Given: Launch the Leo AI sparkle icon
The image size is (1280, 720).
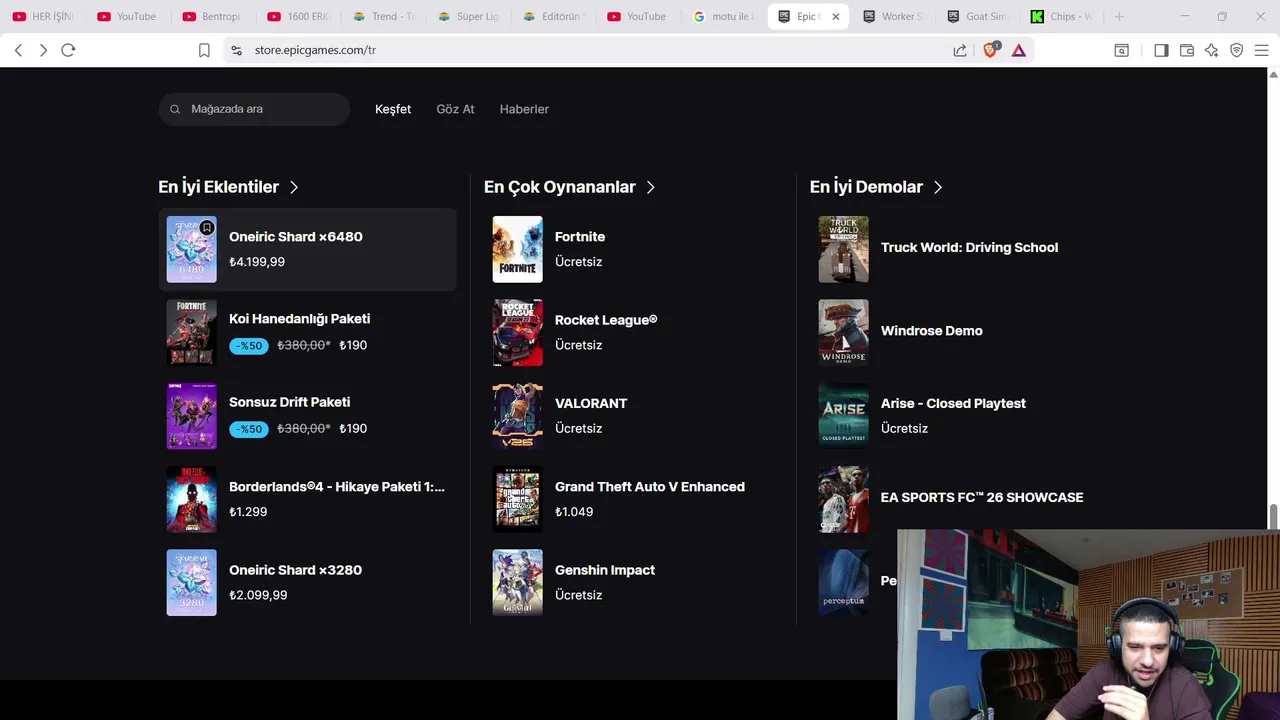Looking at the screenshot, I should (x=1212, y=50).
